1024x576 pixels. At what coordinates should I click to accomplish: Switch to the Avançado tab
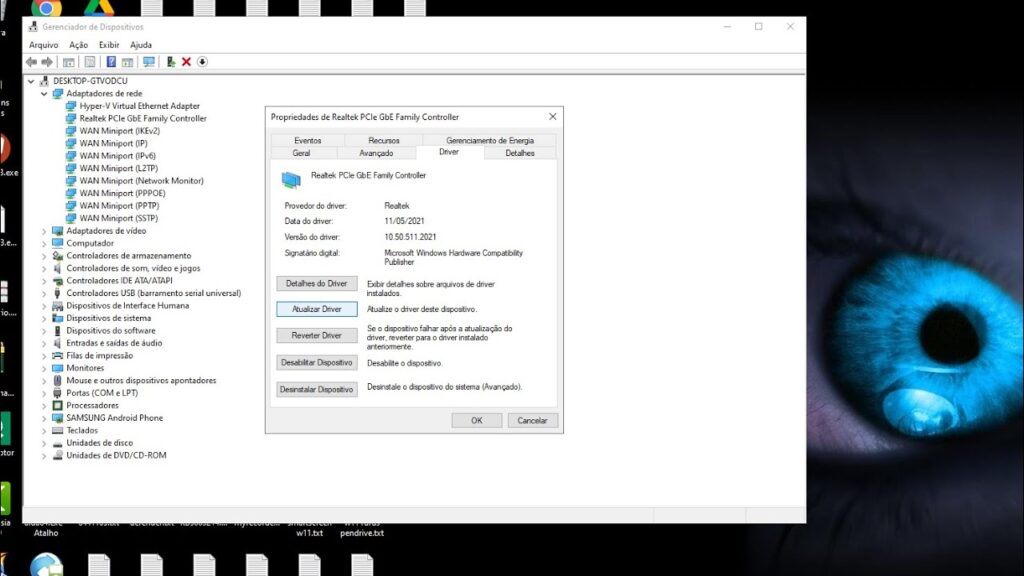click(x=376, y=153)
